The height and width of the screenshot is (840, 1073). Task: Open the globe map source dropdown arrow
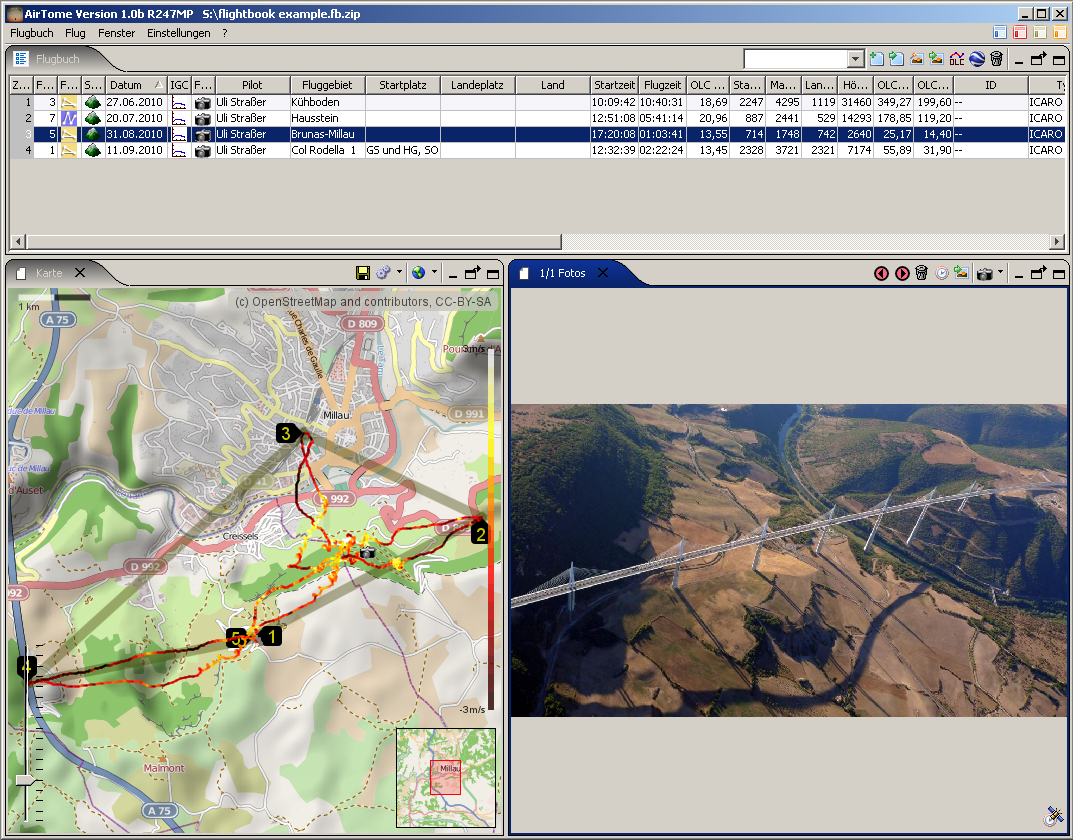point(434,273)
